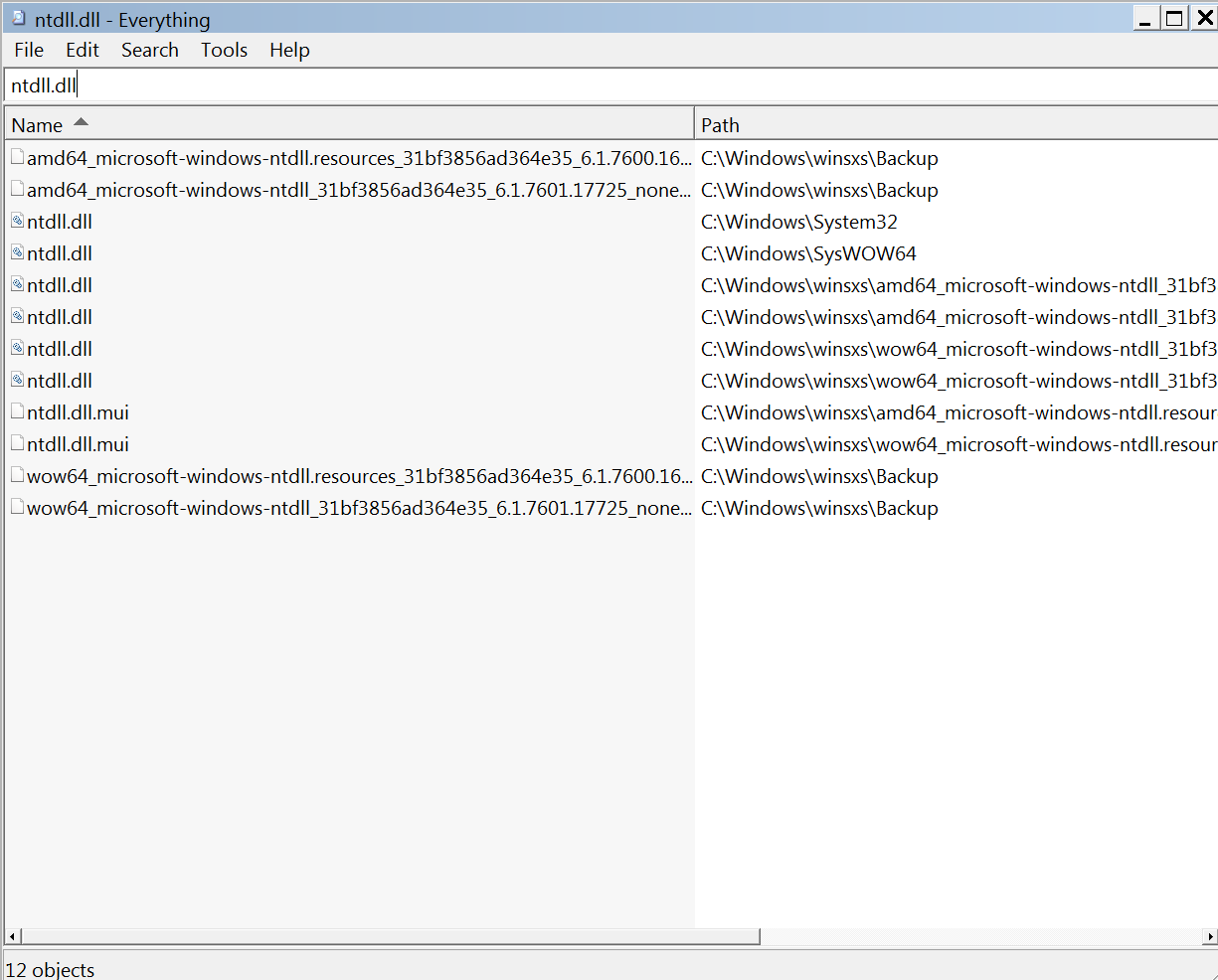Image resolution: width=1218 pixels, height=980 pixels.
Task: Select amd64_microsoft-windows-ntdll.resources file name
Action: tap(359, 158)
